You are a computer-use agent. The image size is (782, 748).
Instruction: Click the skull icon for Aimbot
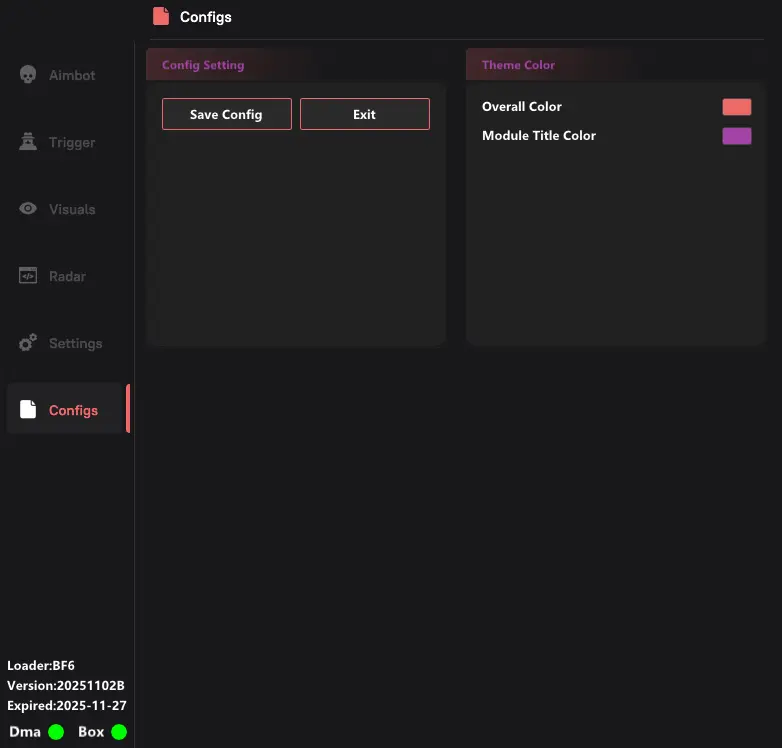tap(28, 75)
